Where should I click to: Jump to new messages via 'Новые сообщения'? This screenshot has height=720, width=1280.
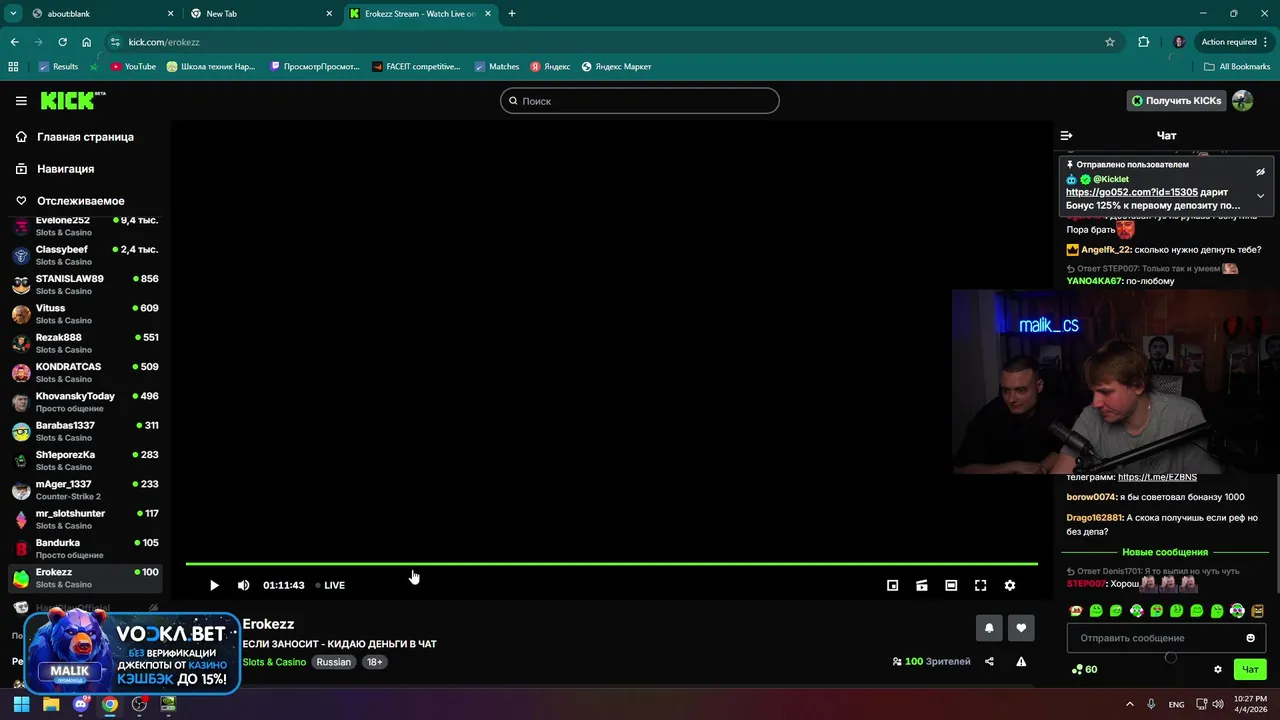coord(1165,552)
